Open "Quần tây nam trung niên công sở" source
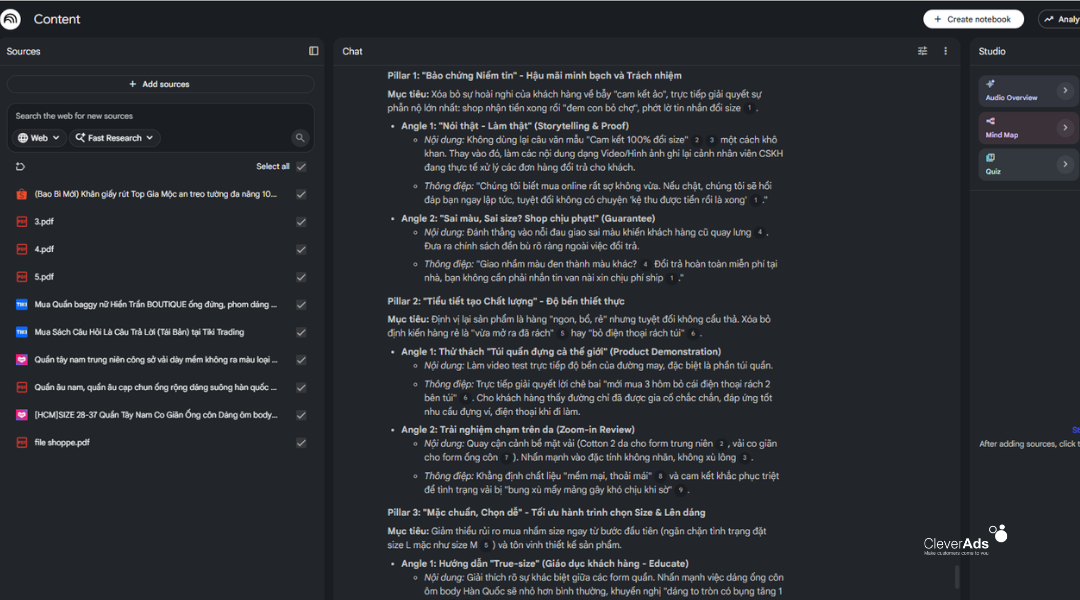The height and width of the screenshot is (600, 1080). [x=156, y=360]
